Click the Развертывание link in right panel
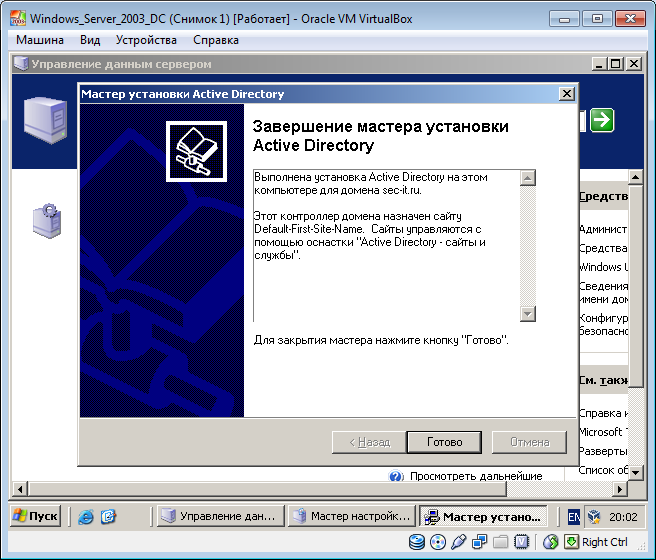Image resolution: width=656 pixels, height=560 pixels. click(x=603, y=451)
